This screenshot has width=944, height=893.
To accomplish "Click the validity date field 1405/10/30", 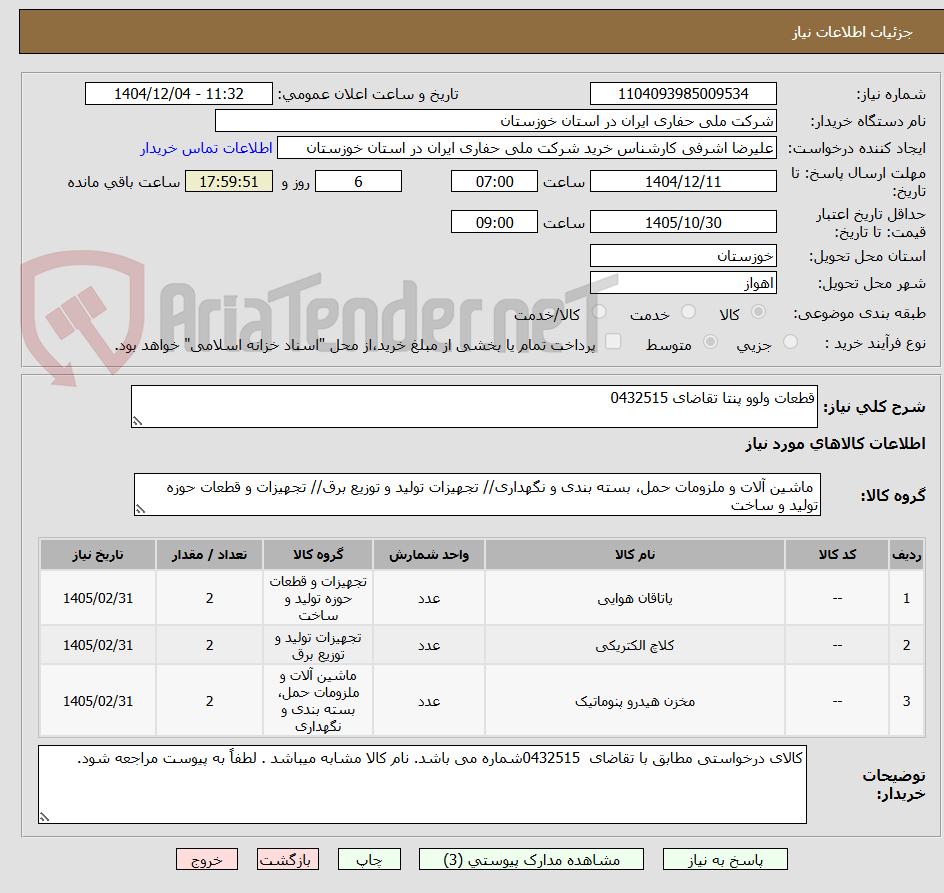I will pyautogui.click(x=683, y=222).
